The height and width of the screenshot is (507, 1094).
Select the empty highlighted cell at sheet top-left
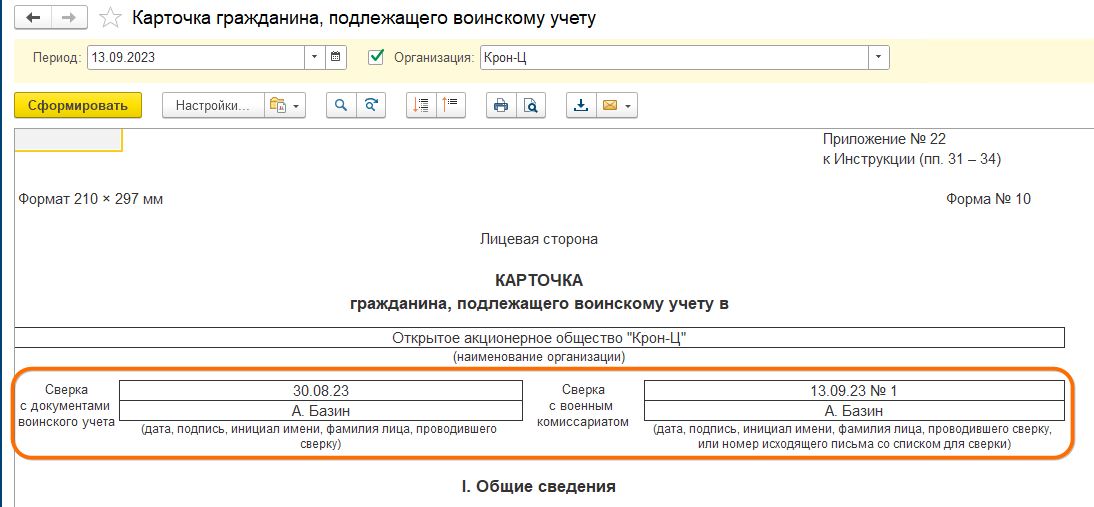pos(68,140)
